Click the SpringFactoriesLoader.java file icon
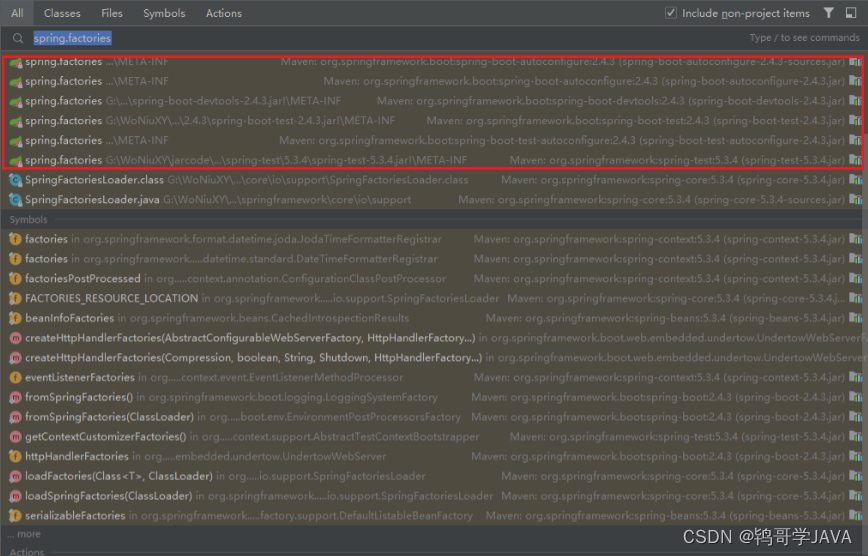 pos(16,200)
